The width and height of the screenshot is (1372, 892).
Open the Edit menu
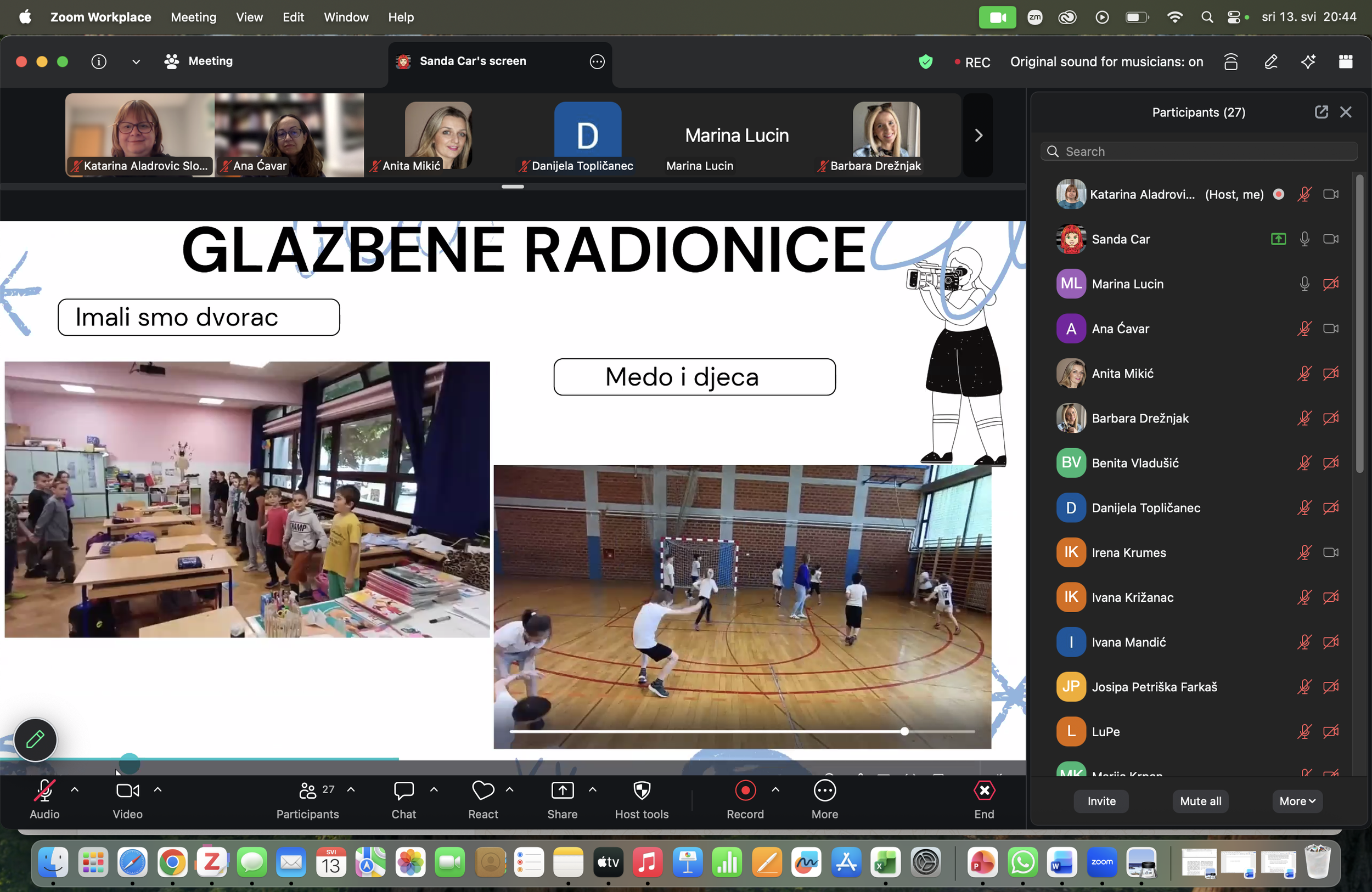[293, 18]
